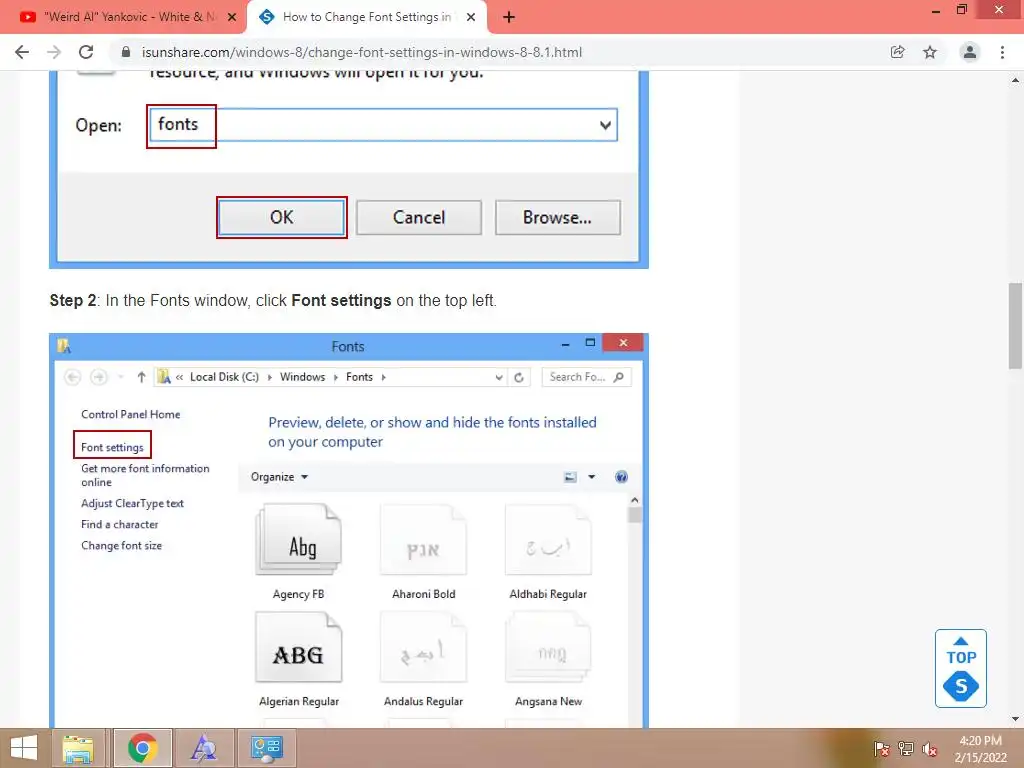Screen dimensions: 1024x768
Task: Click the Fonts window back arrow
Action: [x=72, y=377]
